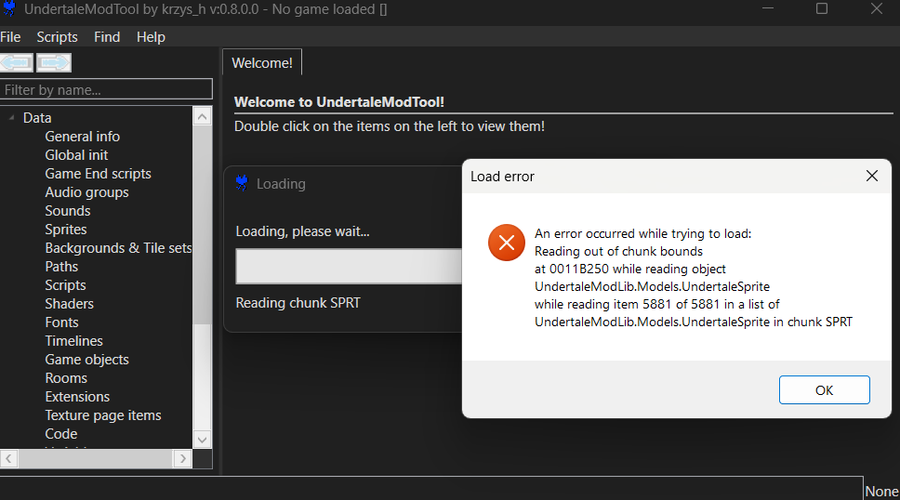
Task: Select Paths in the tree
Action: [61, 266]
